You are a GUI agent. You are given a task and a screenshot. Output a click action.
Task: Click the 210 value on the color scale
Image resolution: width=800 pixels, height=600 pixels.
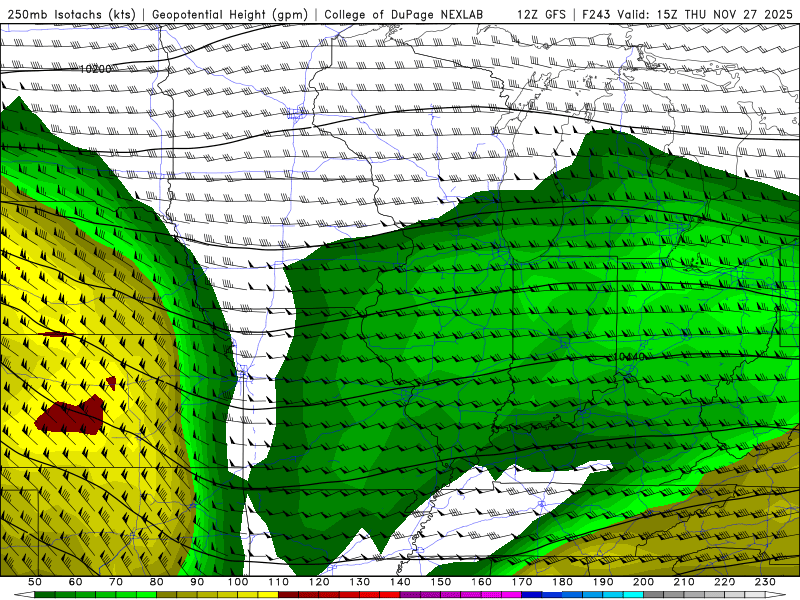pyautogui.click(x=684, y=582)
